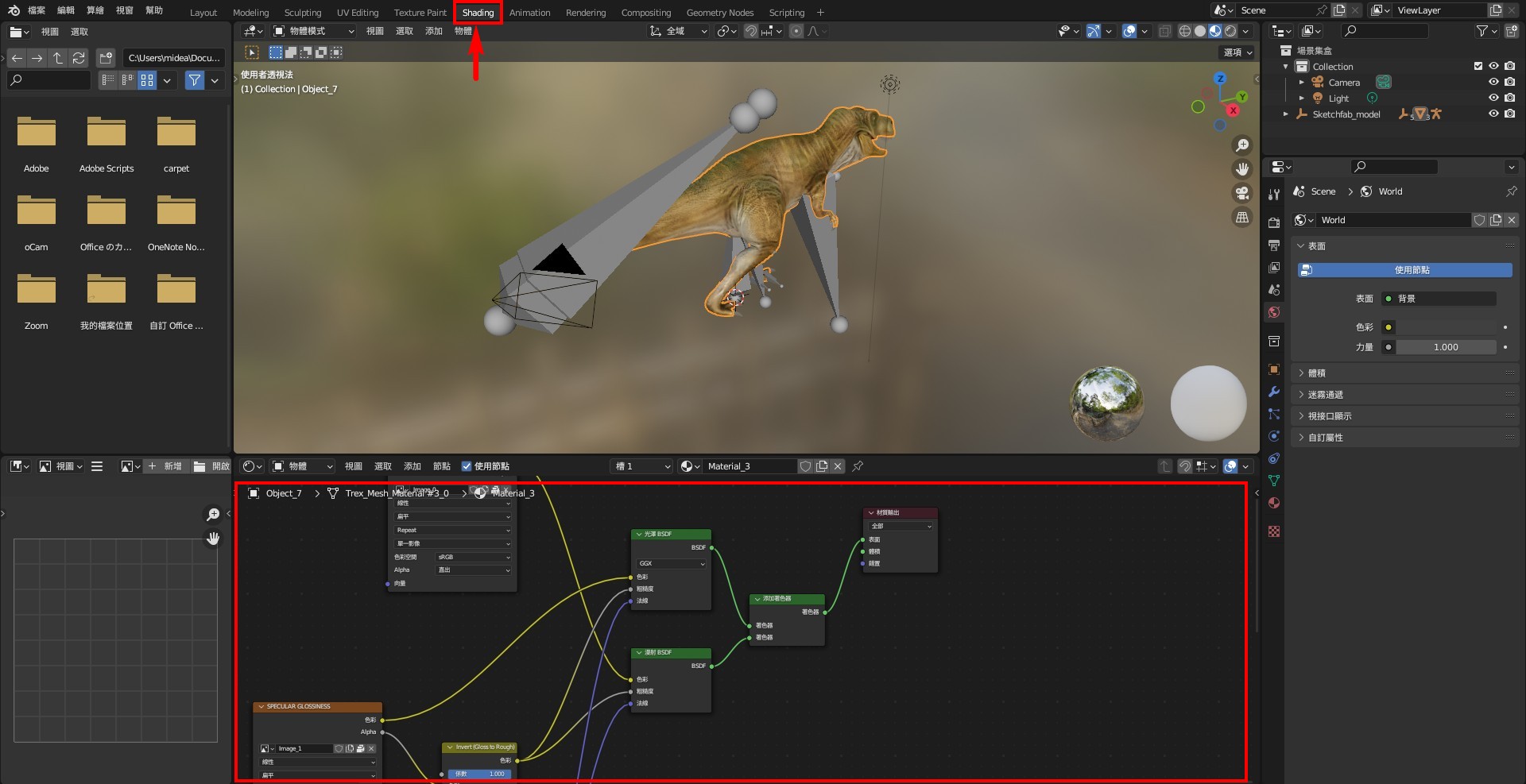Expand the Sketchfab_model tree item

coord(1286,114)
